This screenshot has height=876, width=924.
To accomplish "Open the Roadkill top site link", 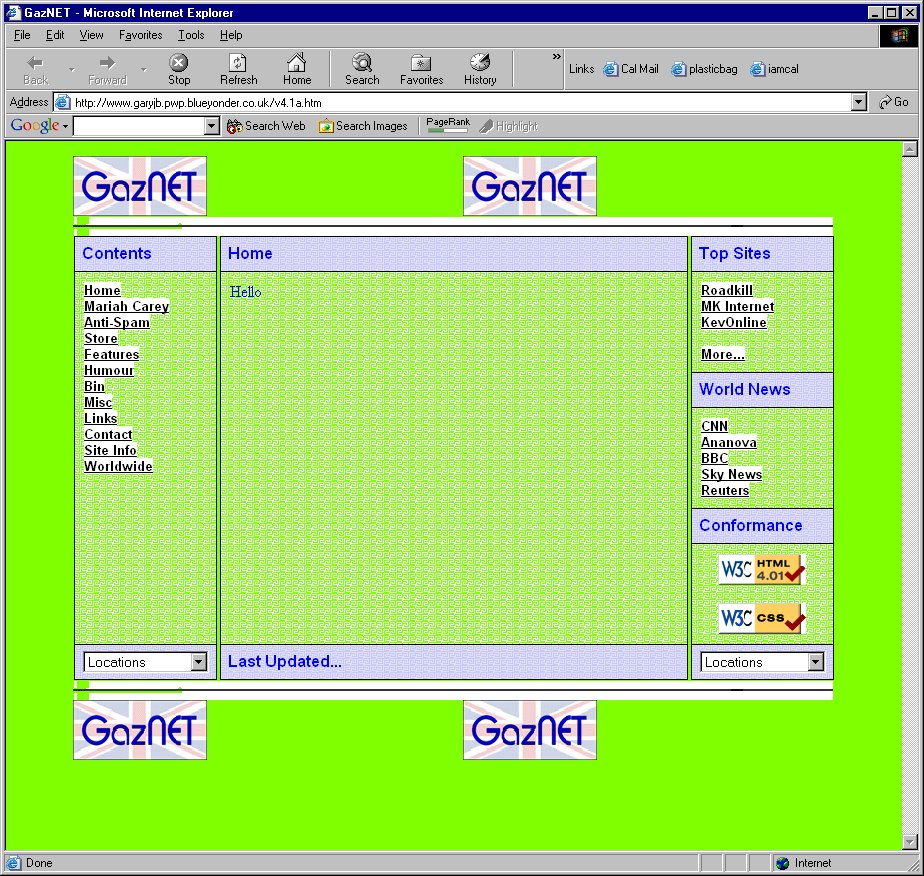I will (x=727, y=290).
